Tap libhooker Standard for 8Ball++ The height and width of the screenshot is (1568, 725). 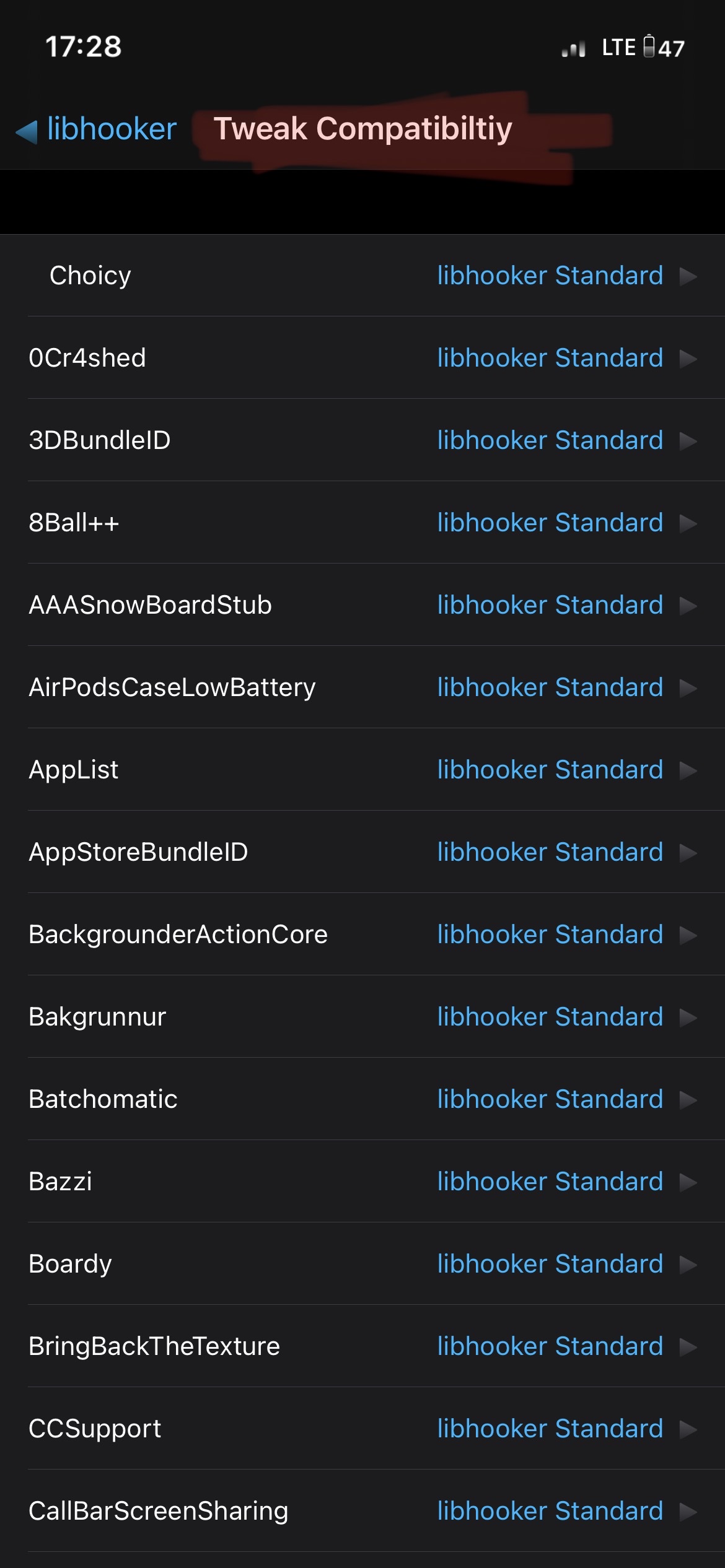[x=549, y=522]
